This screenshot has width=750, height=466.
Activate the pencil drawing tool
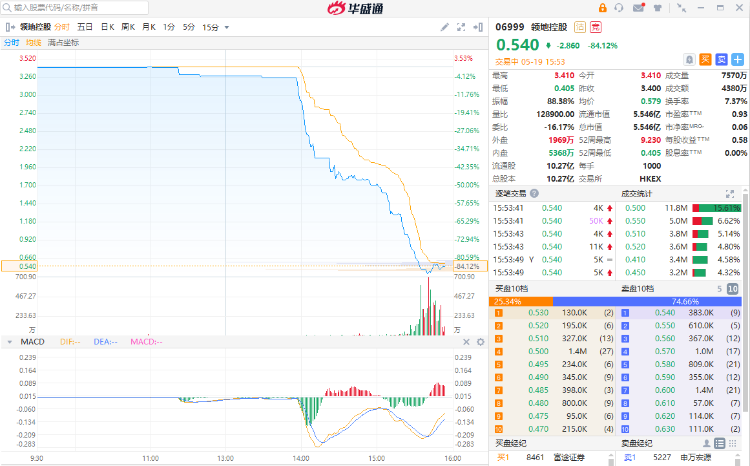[445, 27]
